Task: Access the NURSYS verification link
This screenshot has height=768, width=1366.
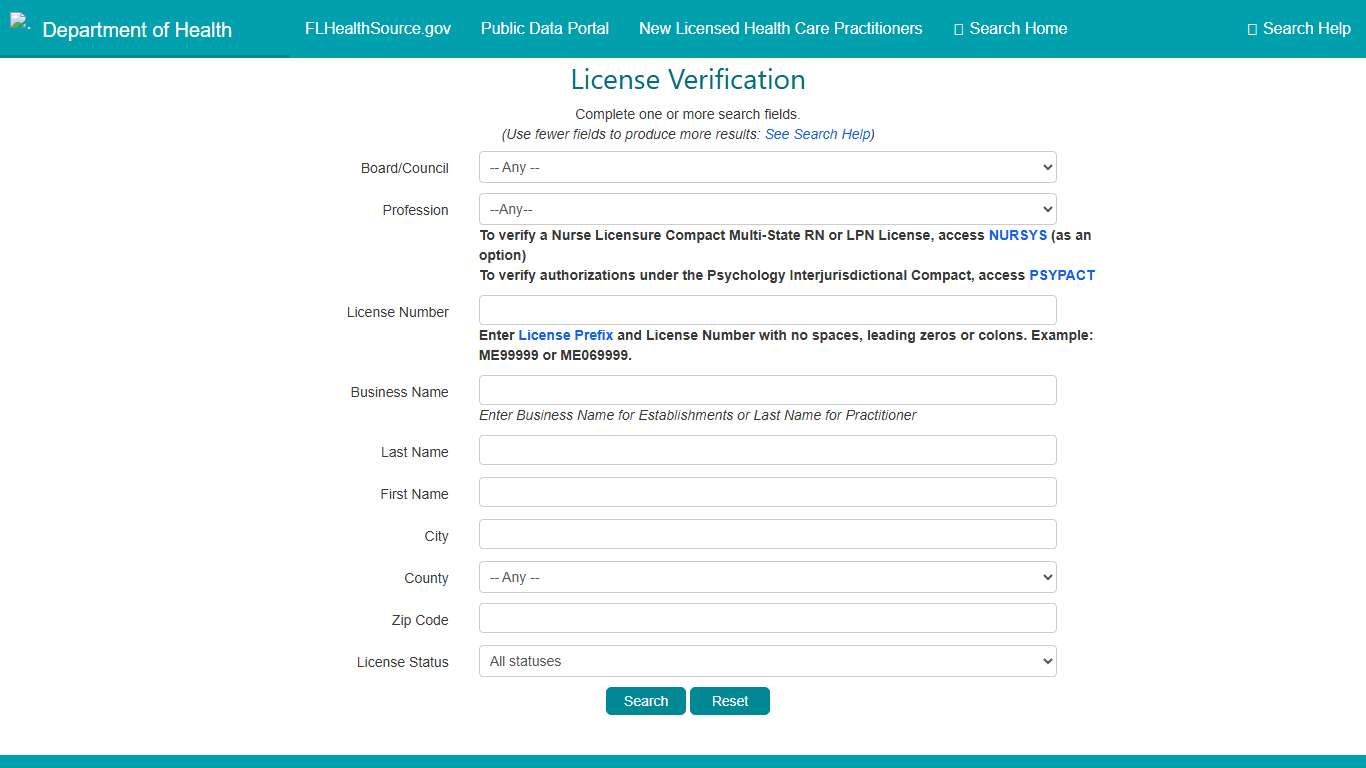Action: click(x=1018, y=235)
